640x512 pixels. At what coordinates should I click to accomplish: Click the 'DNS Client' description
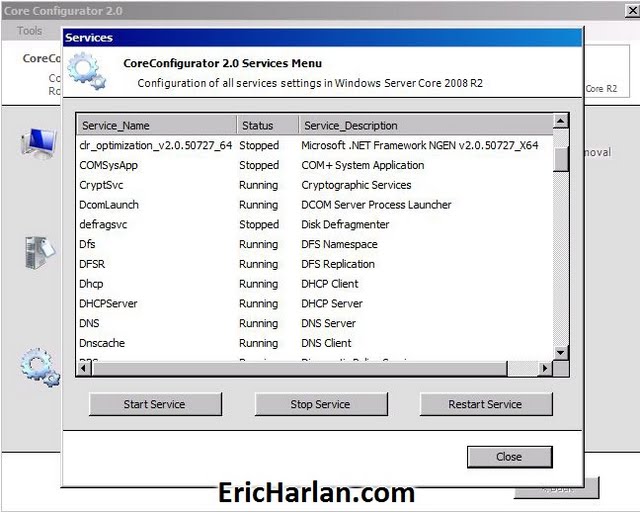click(x=326, y=343)
